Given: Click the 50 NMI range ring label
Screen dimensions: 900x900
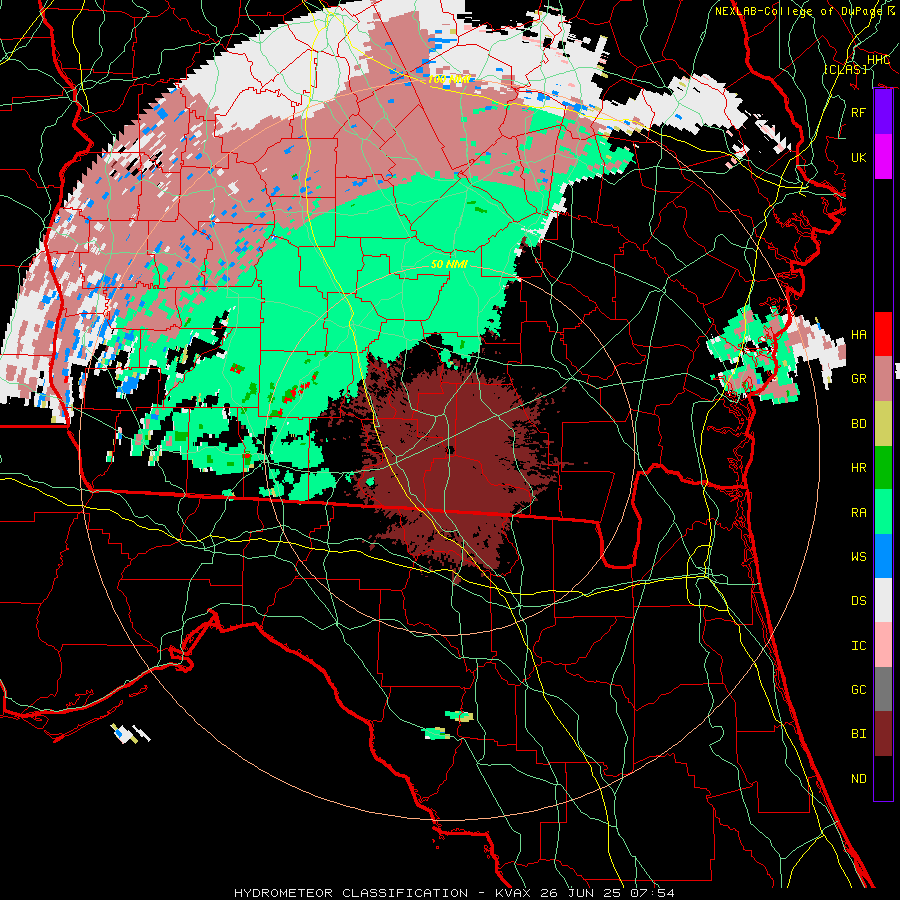Looking at the screenshot, I should tap(449, 264).
